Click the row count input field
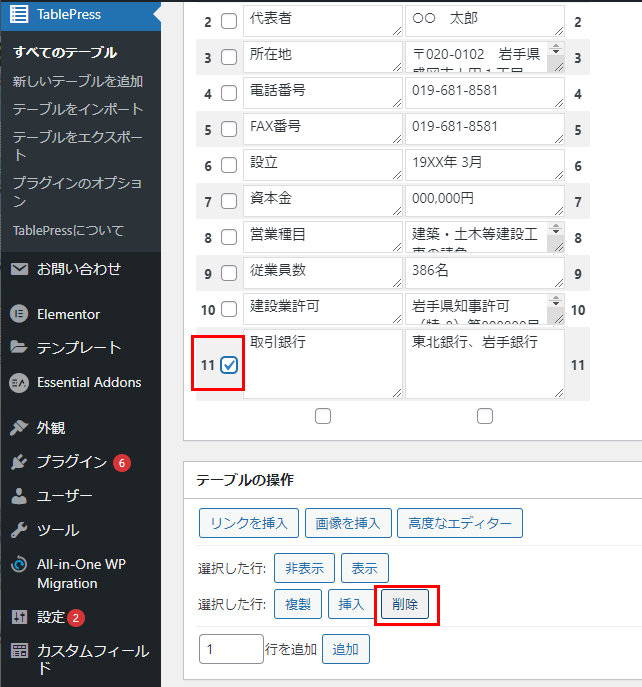This screenshot has width=642, height=687. [x=231, y=649]
